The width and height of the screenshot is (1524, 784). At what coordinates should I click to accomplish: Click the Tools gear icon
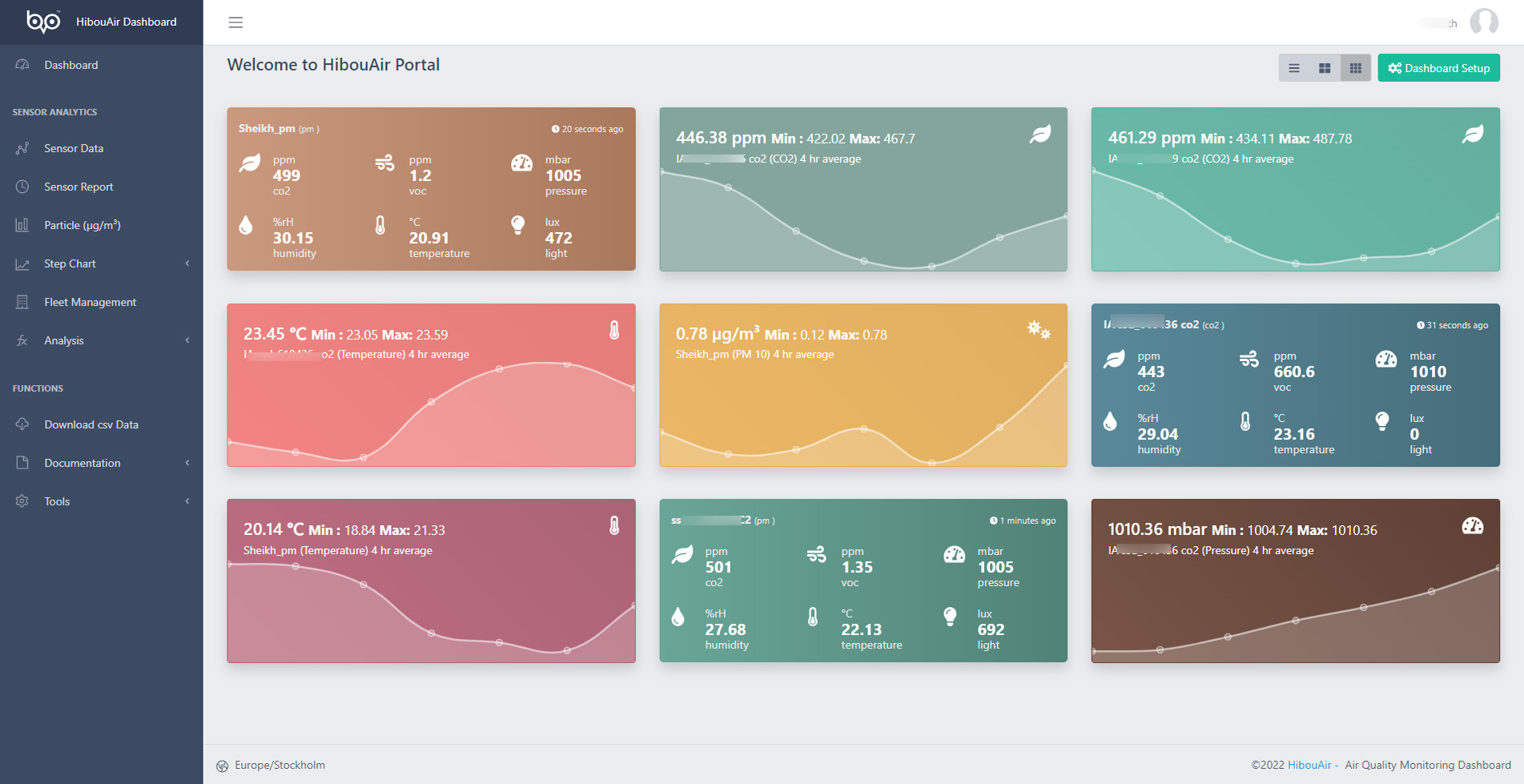[22, 501]
